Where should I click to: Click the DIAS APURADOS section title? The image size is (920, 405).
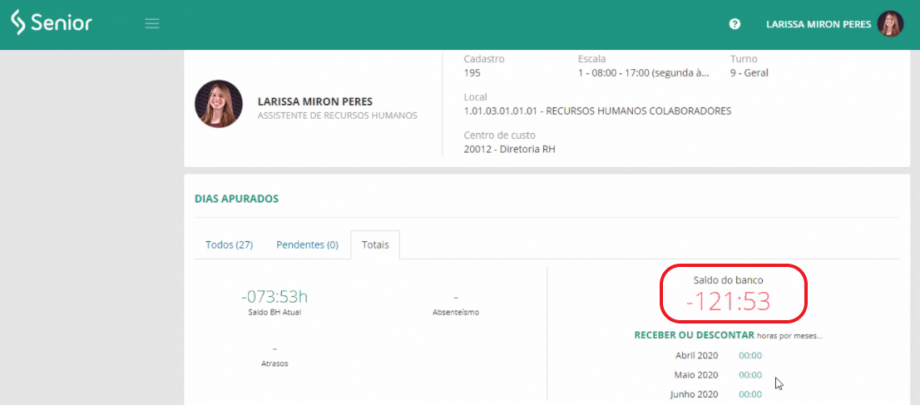236,198
